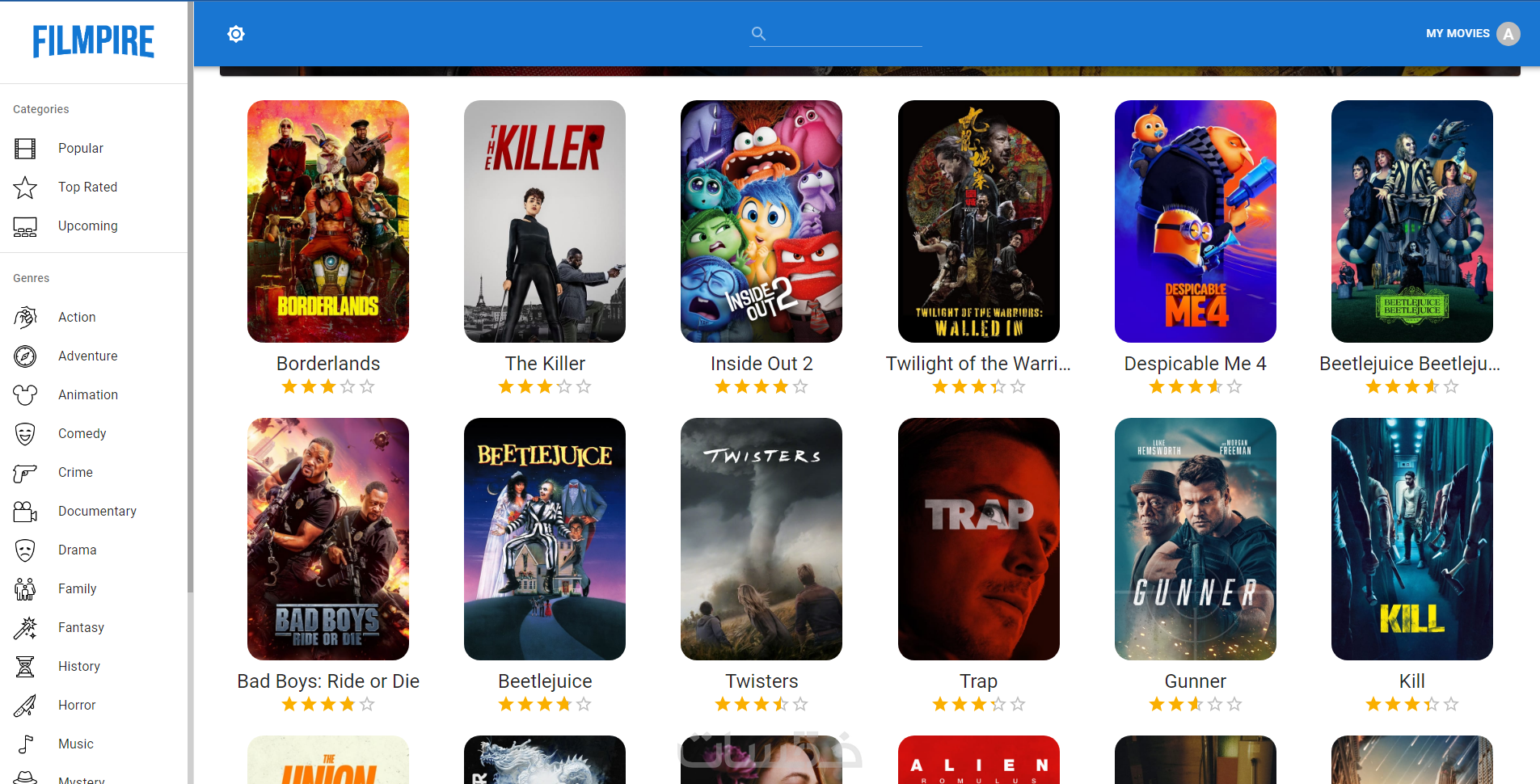This screenshot has height=784, width=1540.
Task: Go home via the FILMPIRE logo
Action: tap(94, 42)
